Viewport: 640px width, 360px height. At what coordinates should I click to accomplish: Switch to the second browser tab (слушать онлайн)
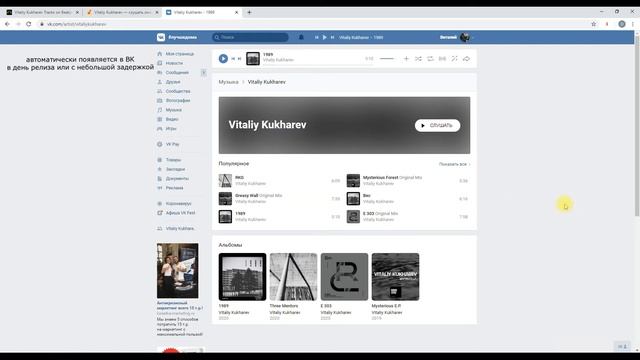122,12
